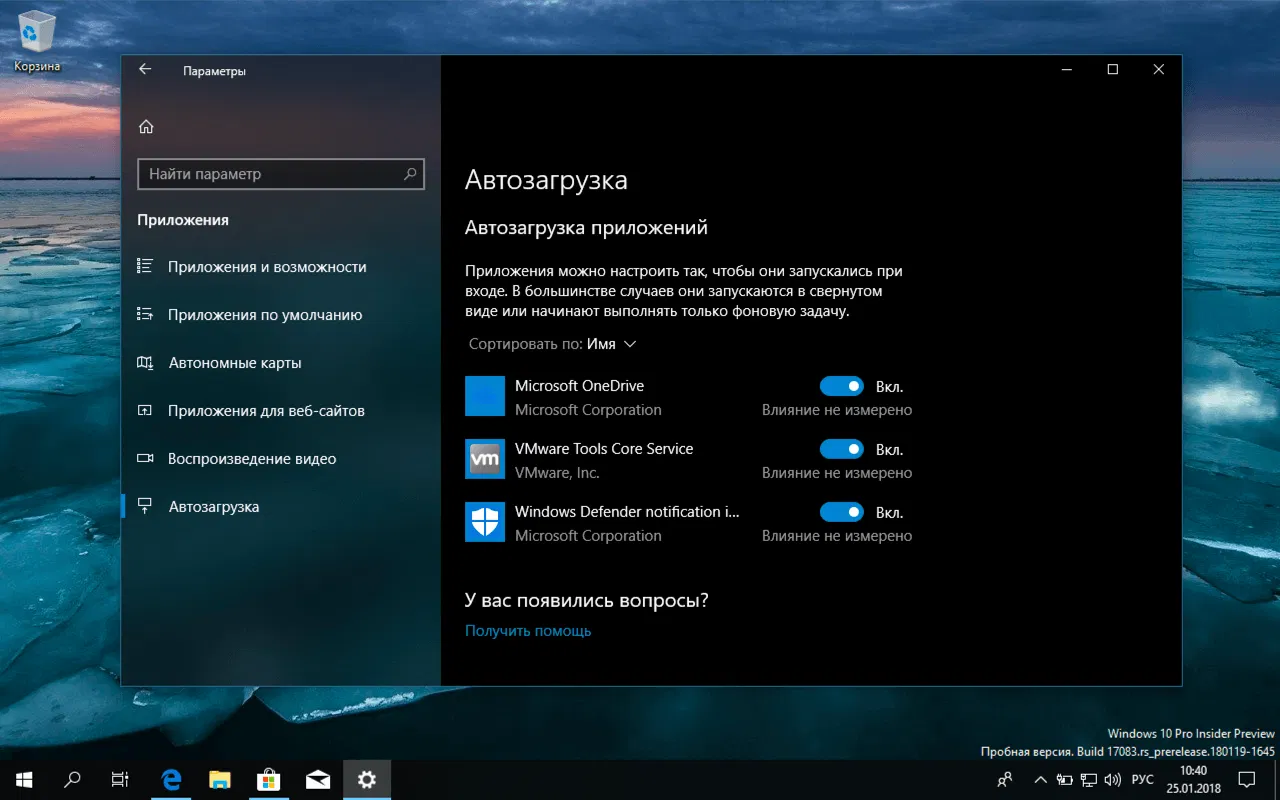Open File Explorer from taskbar
This screenshot has height=800, width=1280.
[x=220, y=779]
